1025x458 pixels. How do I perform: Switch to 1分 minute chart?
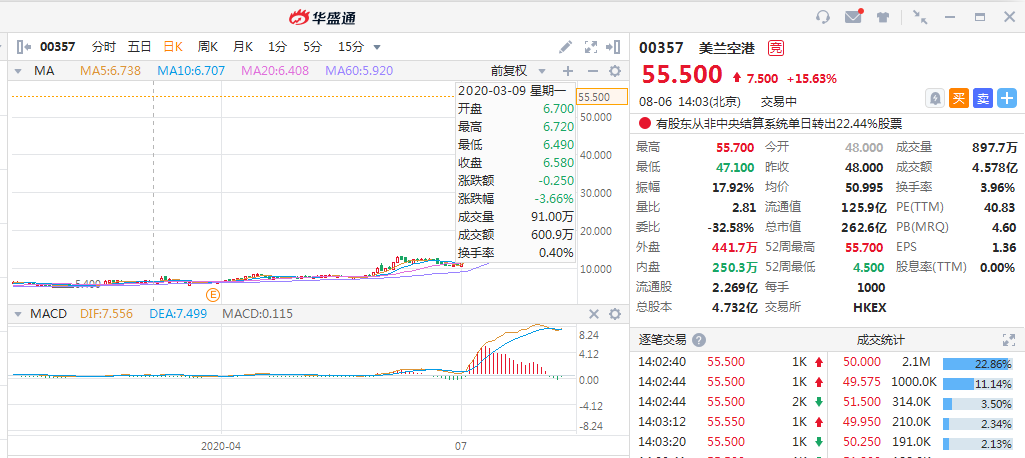click(277, 46)
